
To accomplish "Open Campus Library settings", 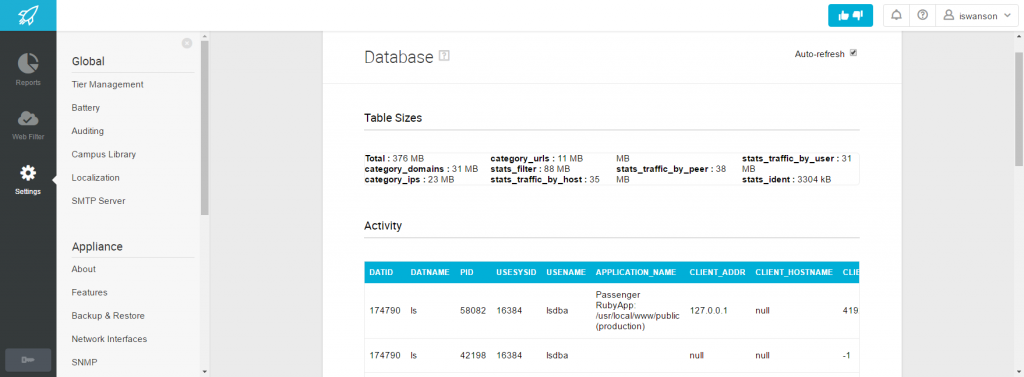I will tap(104, 154).
